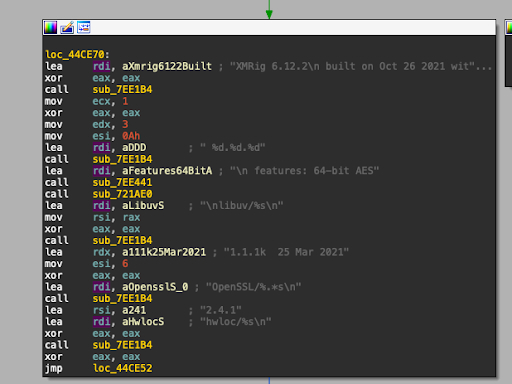Click the rax operand in mov rsi, rax
The width and height of the screenshot is (512, 384).
pos(131,217)
